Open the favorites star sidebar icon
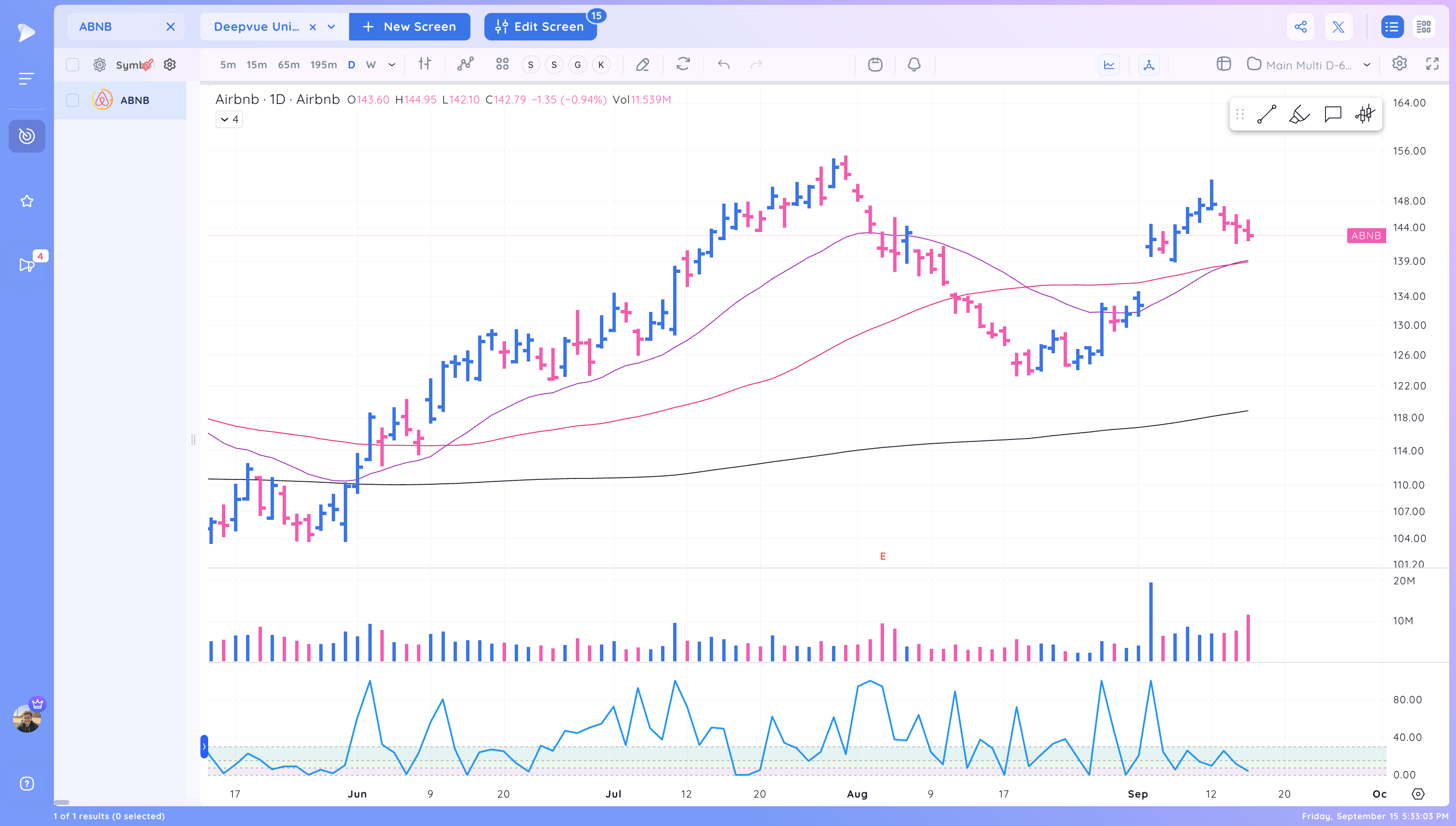The image size is (1456, 826). (x=26, y=201)
